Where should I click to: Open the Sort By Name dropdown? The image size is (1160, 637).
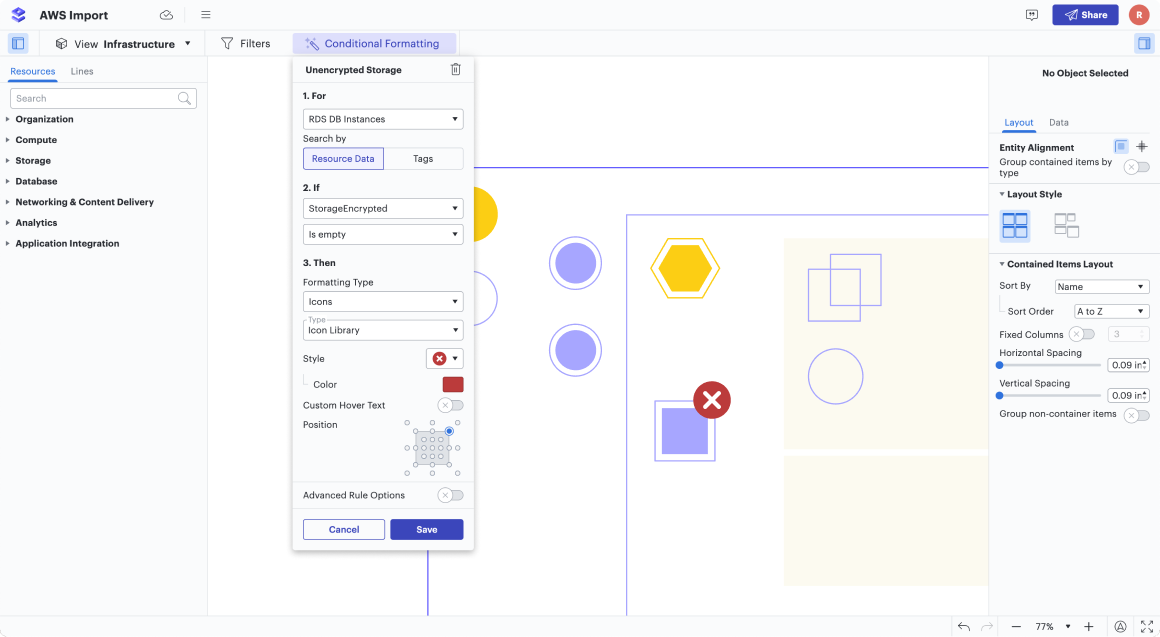(x=1102, y=287)
